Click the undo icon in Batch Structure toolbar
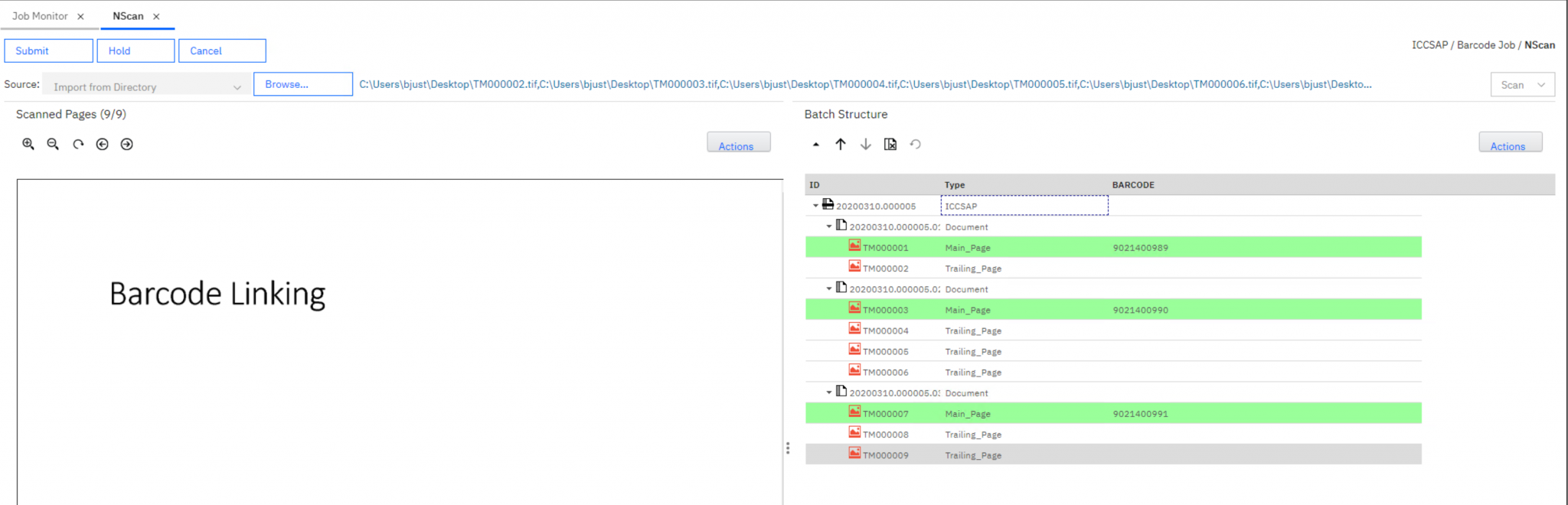This screenshot has height=505, width=1568. coord(916,144)
